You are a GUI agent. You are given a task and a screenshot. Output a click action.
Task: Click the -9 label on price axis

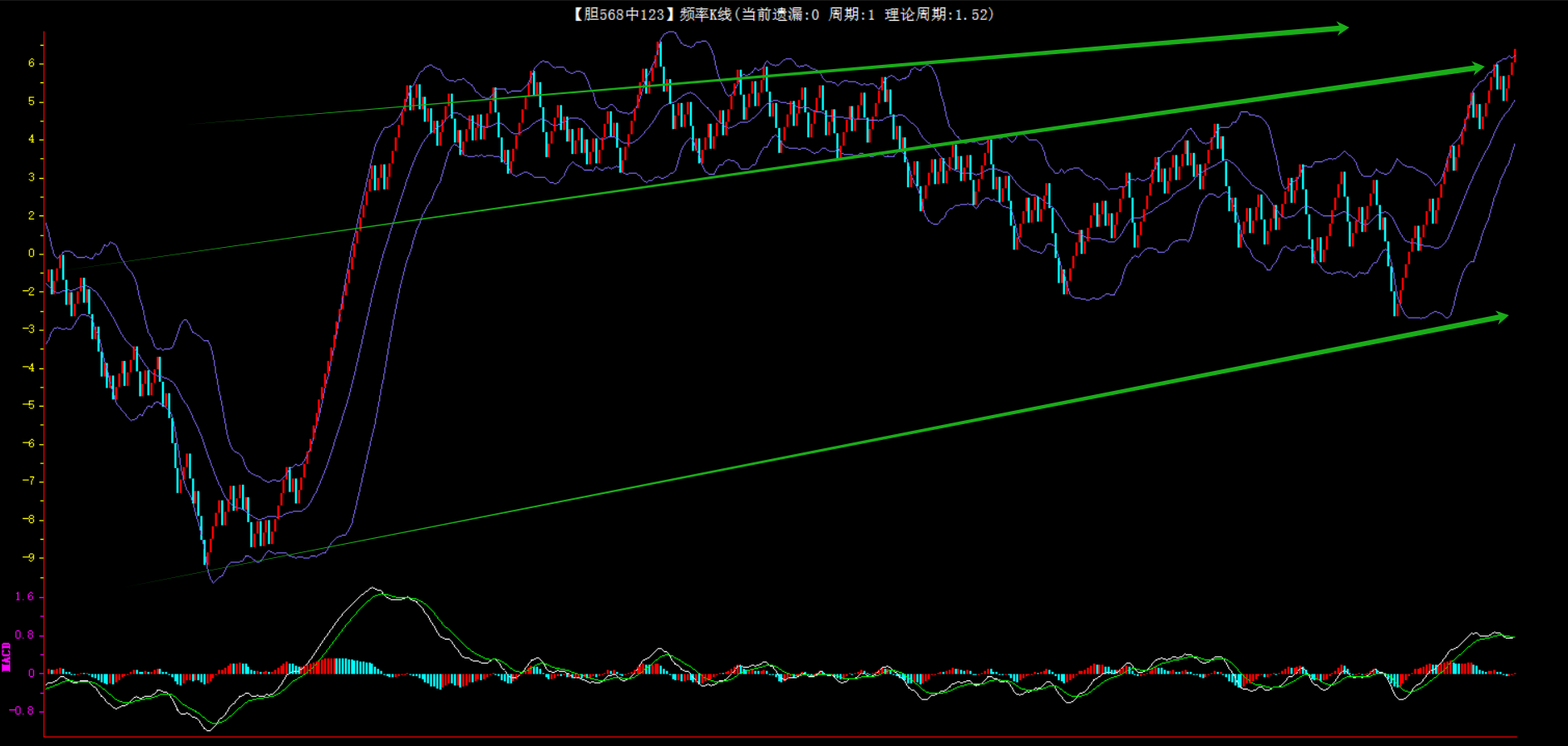coord(29,558)
